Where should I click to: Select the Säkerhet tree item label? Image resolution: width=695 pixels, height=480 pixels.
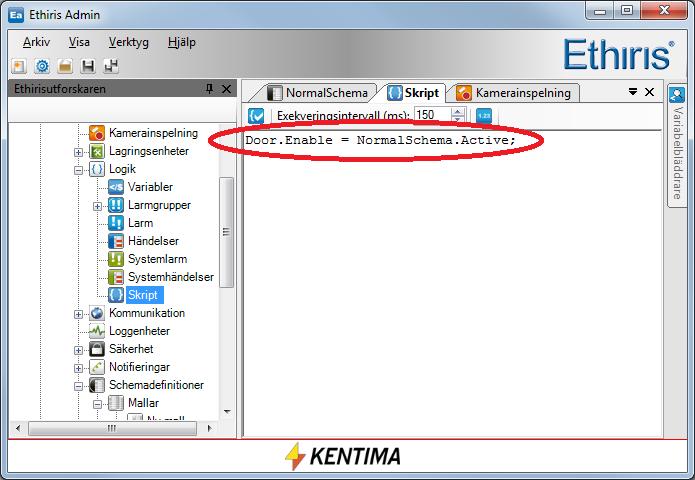pos(131,349)
